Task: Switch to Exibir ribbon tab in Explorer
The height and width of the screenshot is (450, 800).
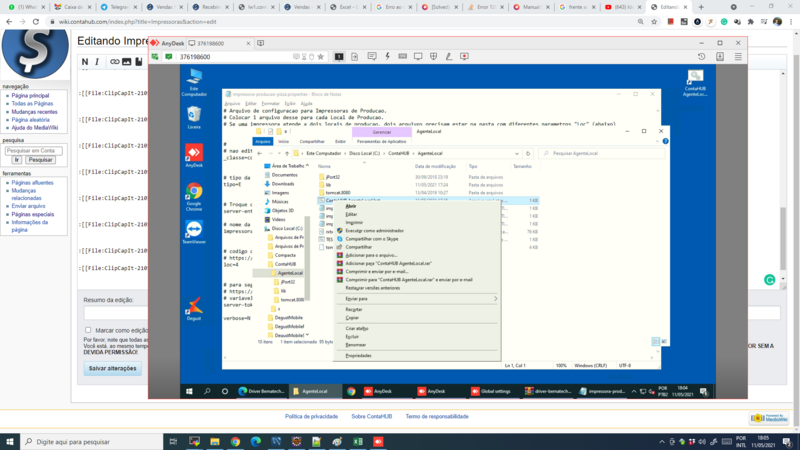Action: click(x=340, y=141)
